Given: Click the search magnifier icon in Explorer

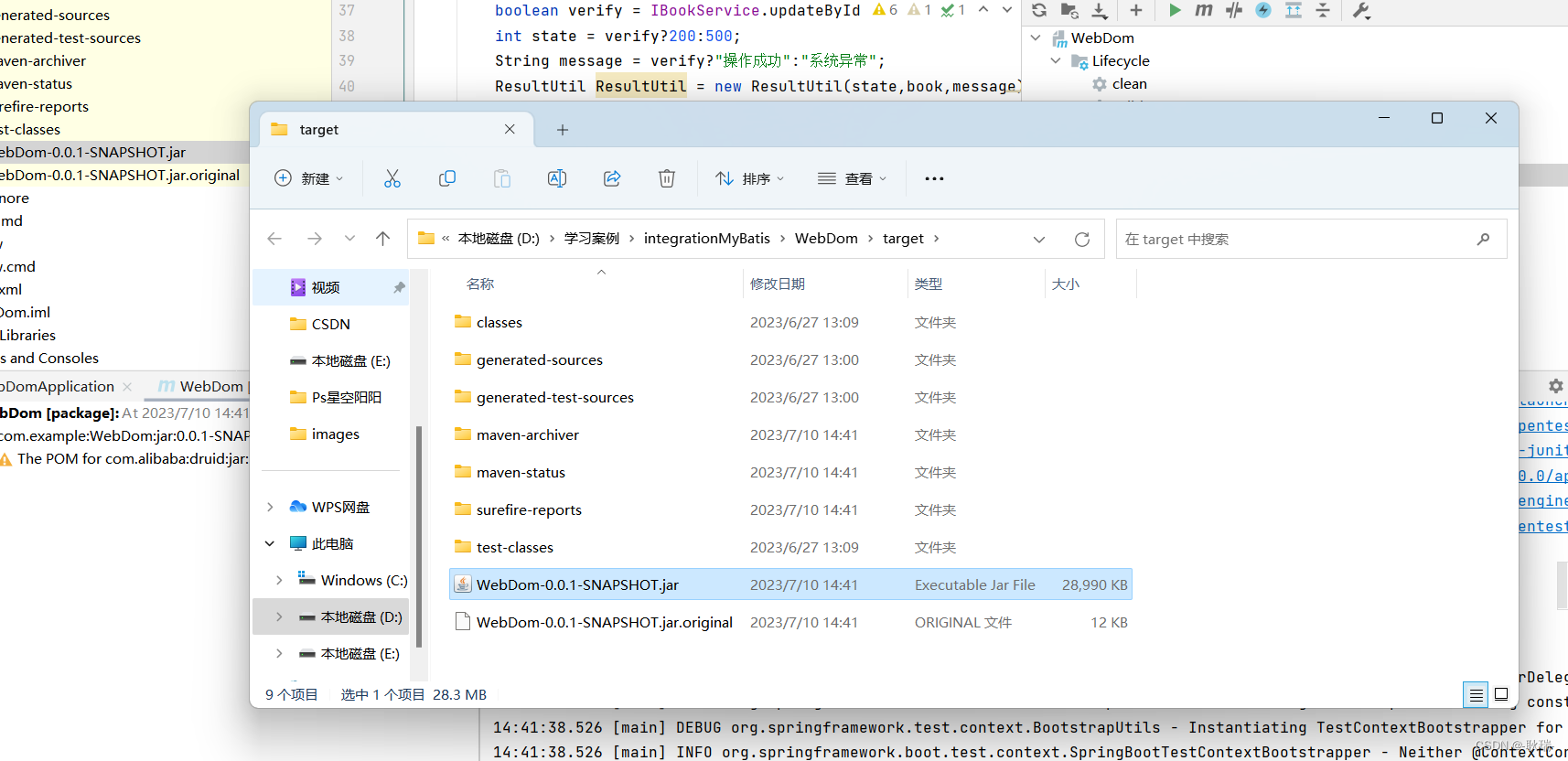Looking at the screenshot, I should [1483, 239].
